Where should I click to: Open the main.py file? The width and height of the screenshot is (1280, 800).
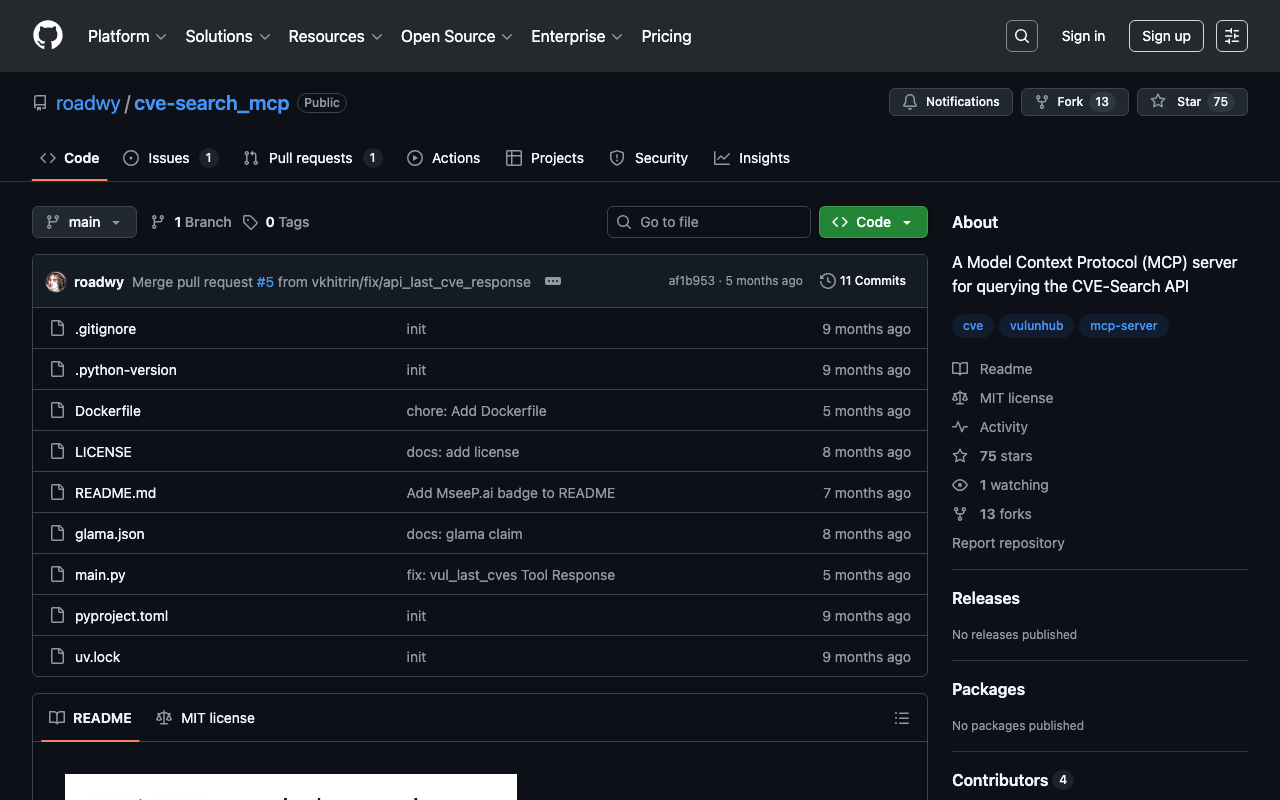(100, 575)
